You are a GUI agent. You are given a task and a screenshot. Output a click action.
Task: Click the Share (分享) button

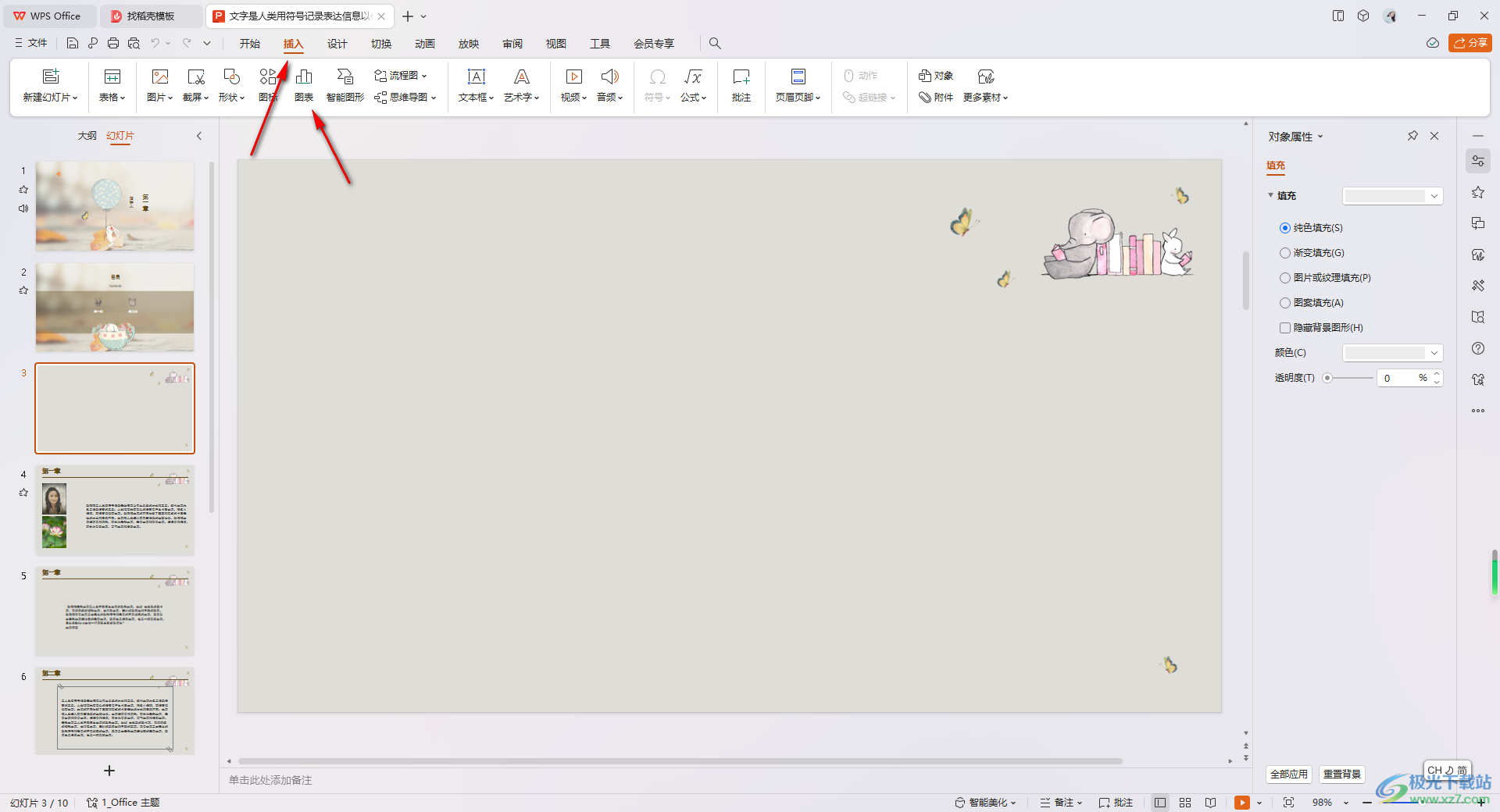tap(1470, 43)
